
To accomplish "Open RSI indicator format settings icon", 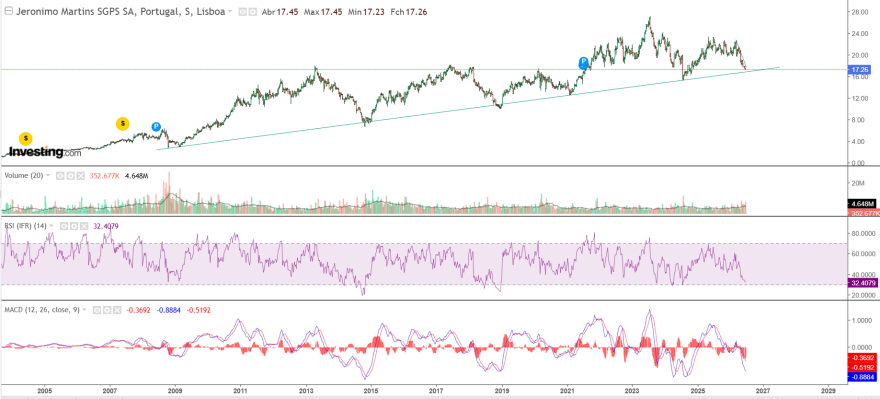I will coord(73,226).
